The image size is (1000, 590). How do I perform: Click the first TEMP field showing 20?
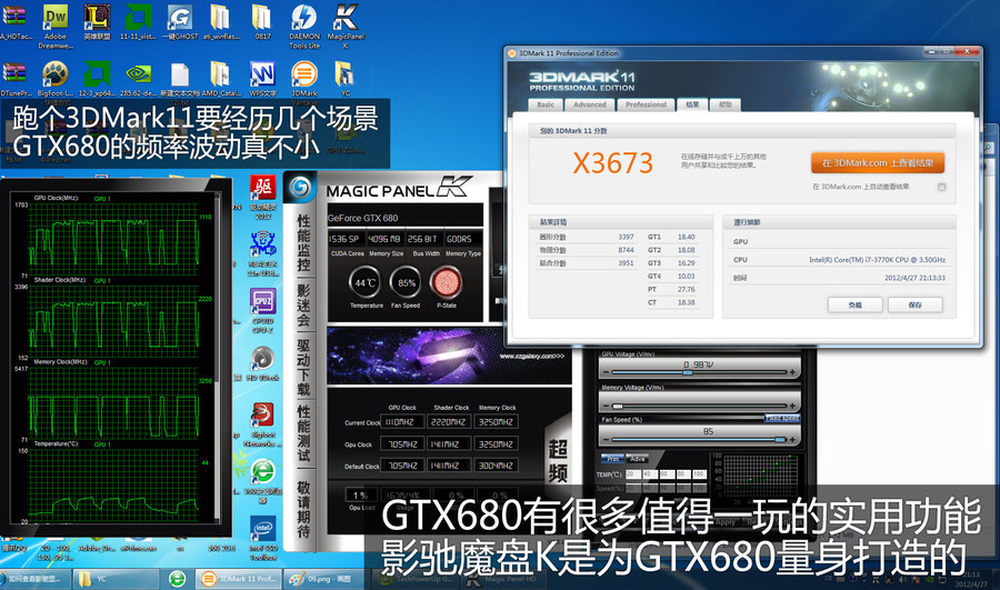632,474
